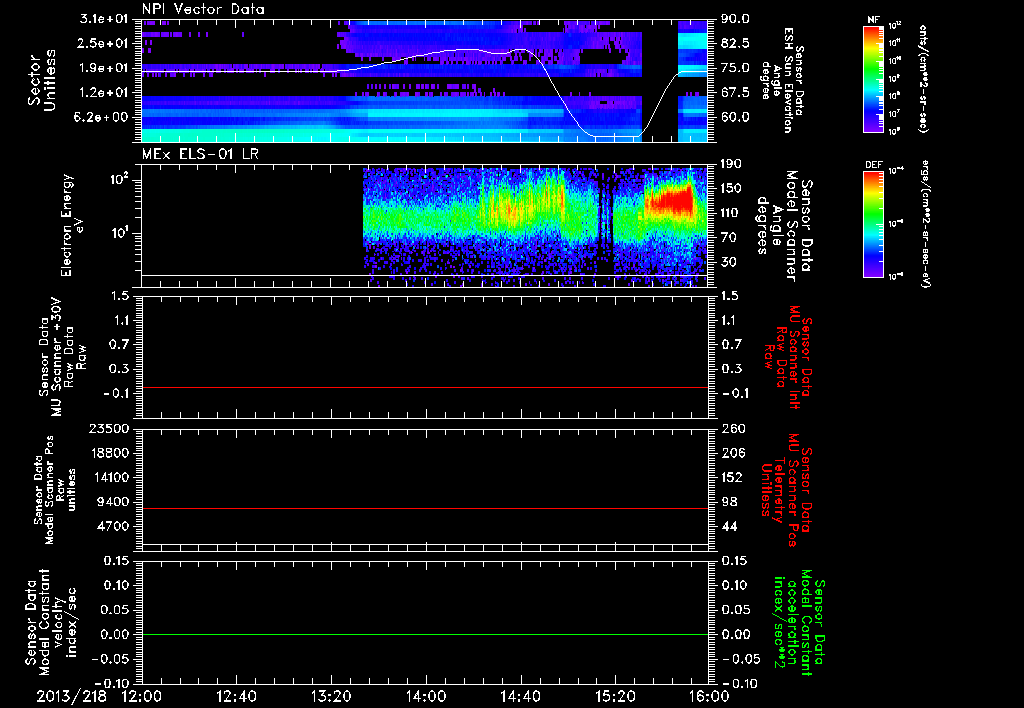The height and width of the screenshot is (708, 1024).
Task: Select the 15:20 time axis label
Action: point(614,694)
